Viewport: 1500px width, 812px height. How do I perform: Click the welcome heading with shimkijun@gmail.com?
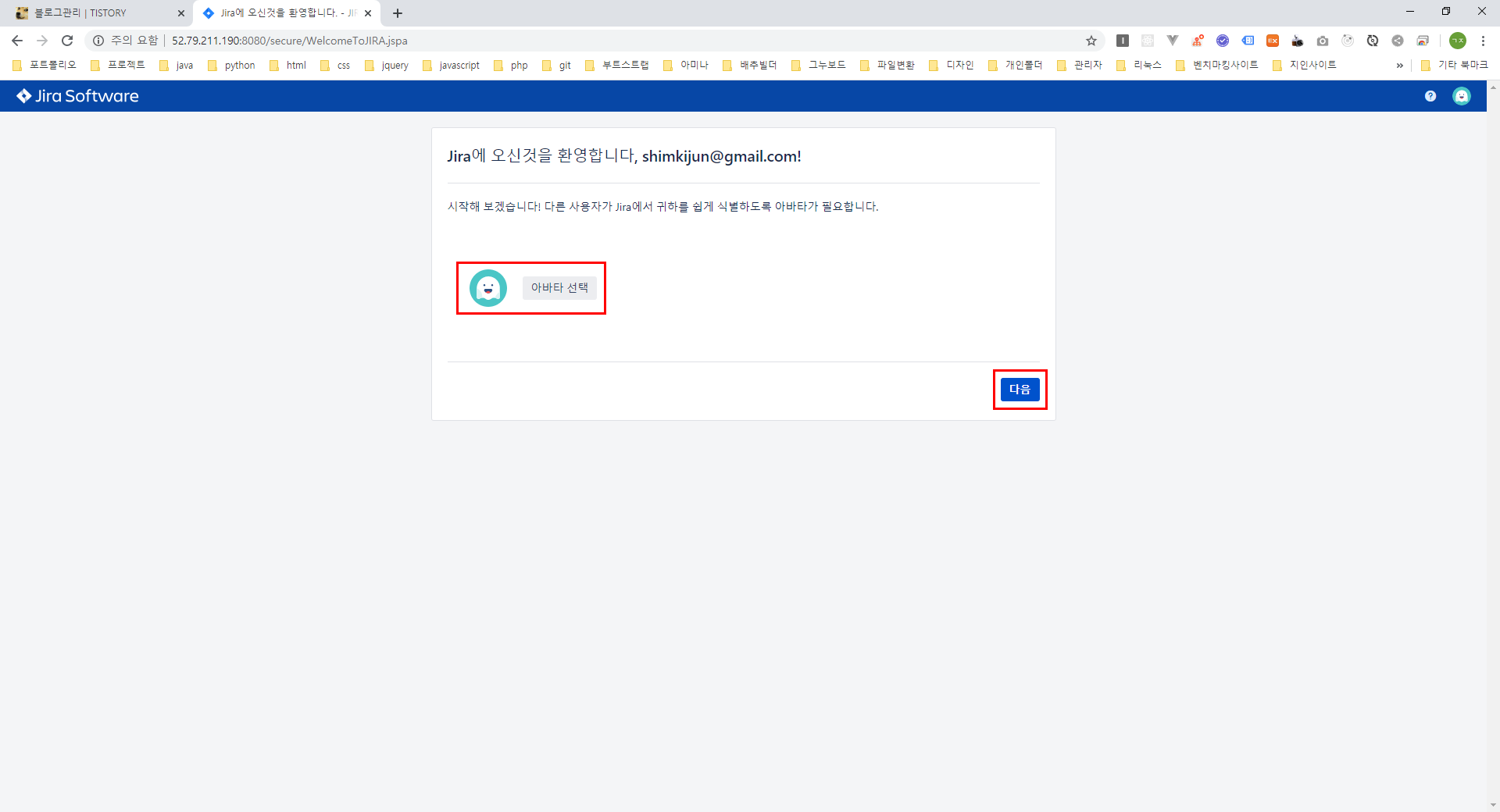[624, 156]
